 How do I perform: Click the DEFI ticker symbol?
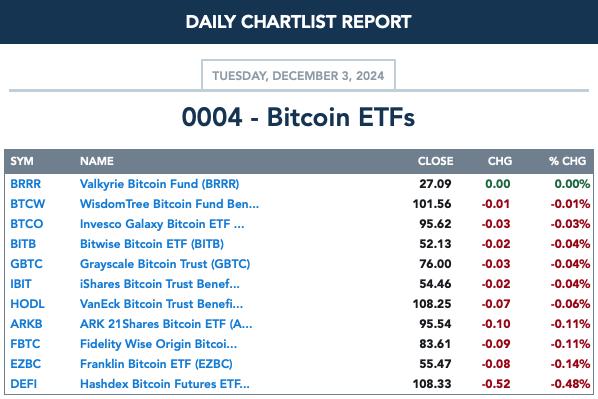24,384
